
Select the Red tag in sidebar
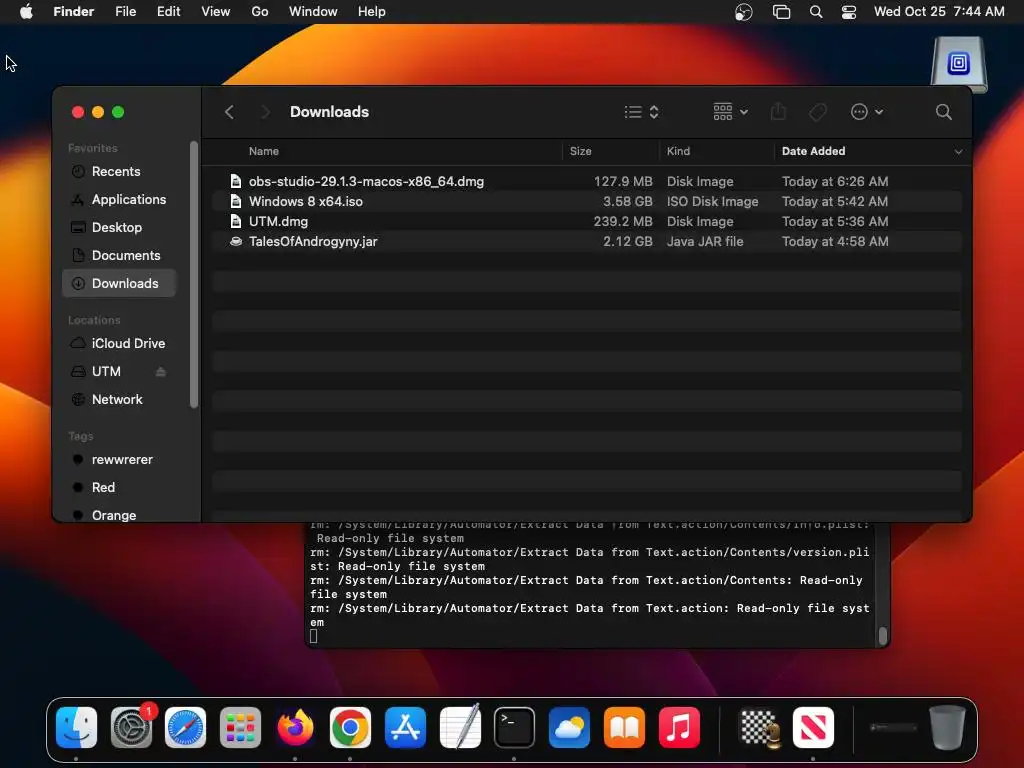click(119, 487)
